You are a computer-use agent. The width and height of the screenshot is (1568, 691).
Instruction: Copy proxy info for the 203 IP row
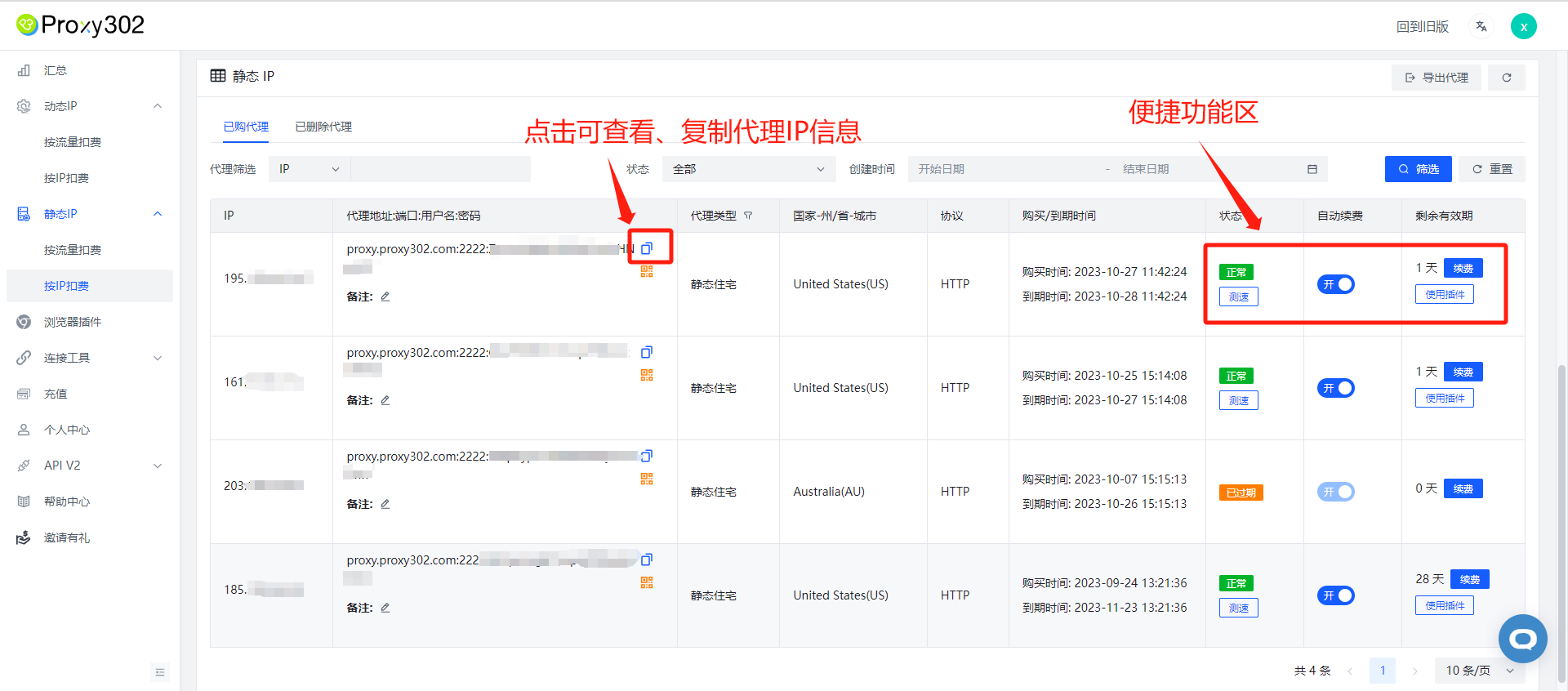click(647, 456)
